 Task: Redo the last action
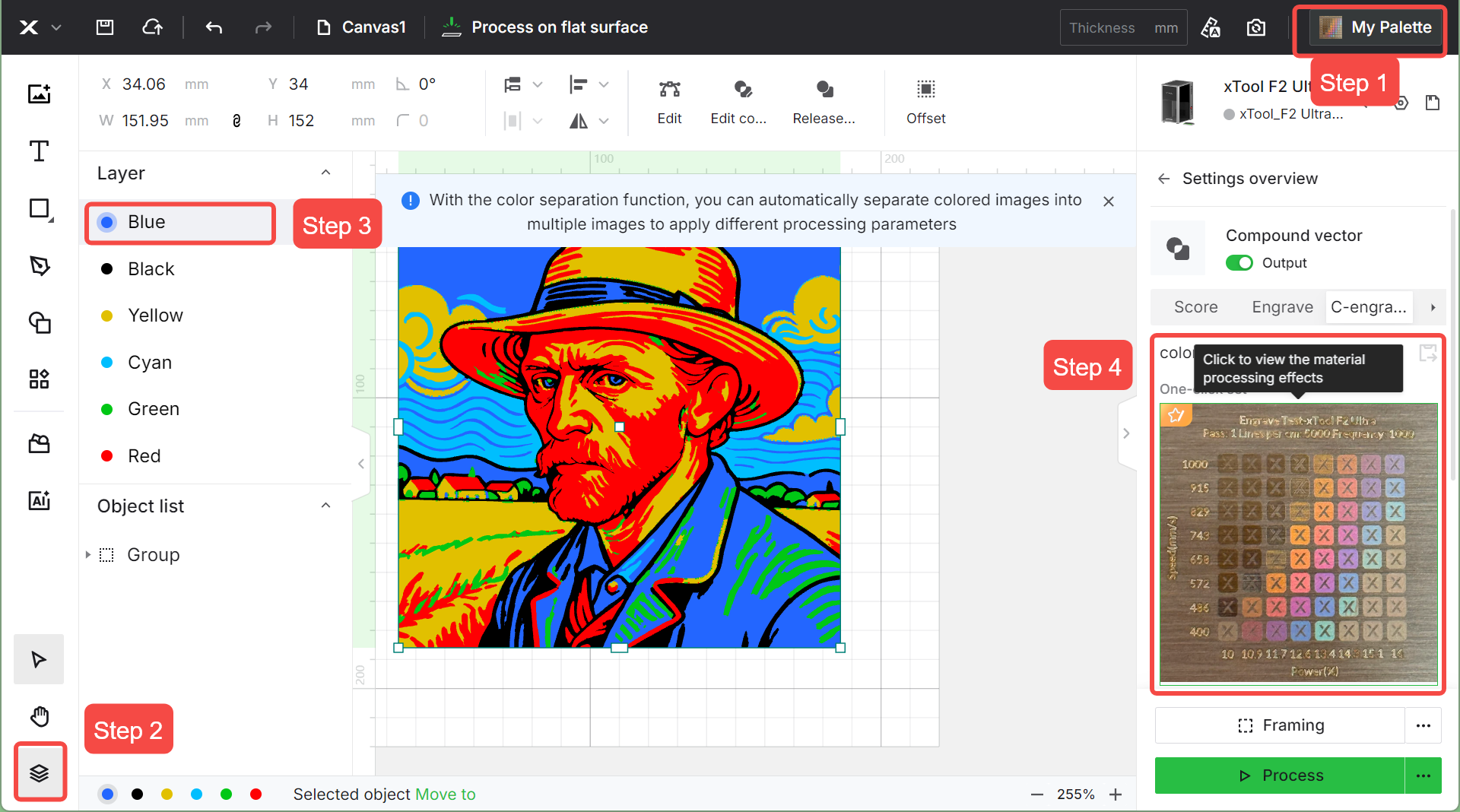click(263, 28)
